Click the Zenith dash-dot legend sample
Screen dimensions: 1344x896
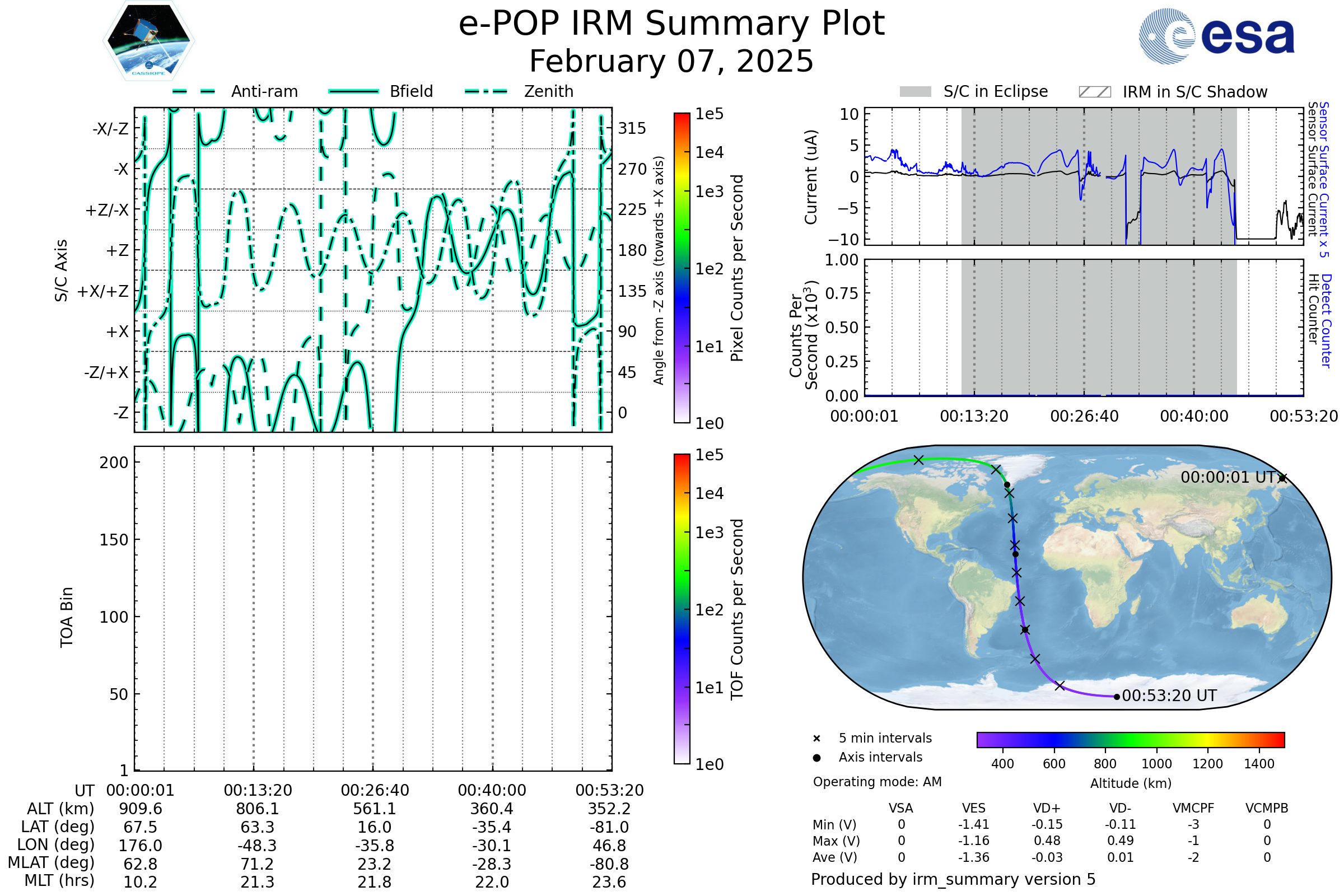486,91
